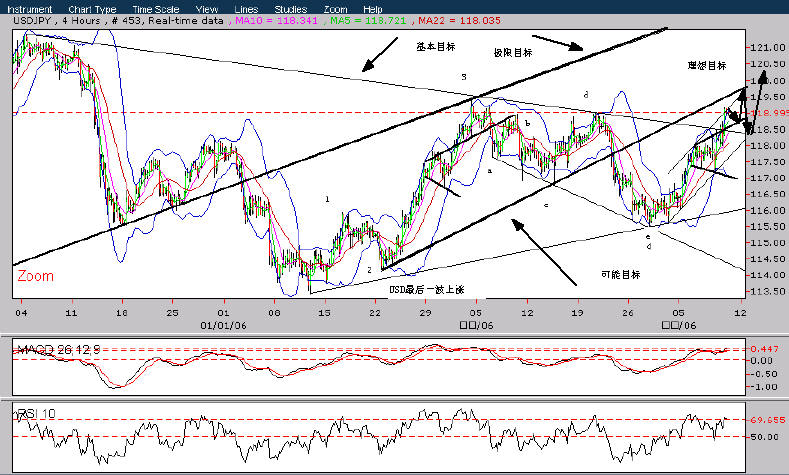Click the red Zoom link on chart
789x475 pixels.
click(35, 276)
